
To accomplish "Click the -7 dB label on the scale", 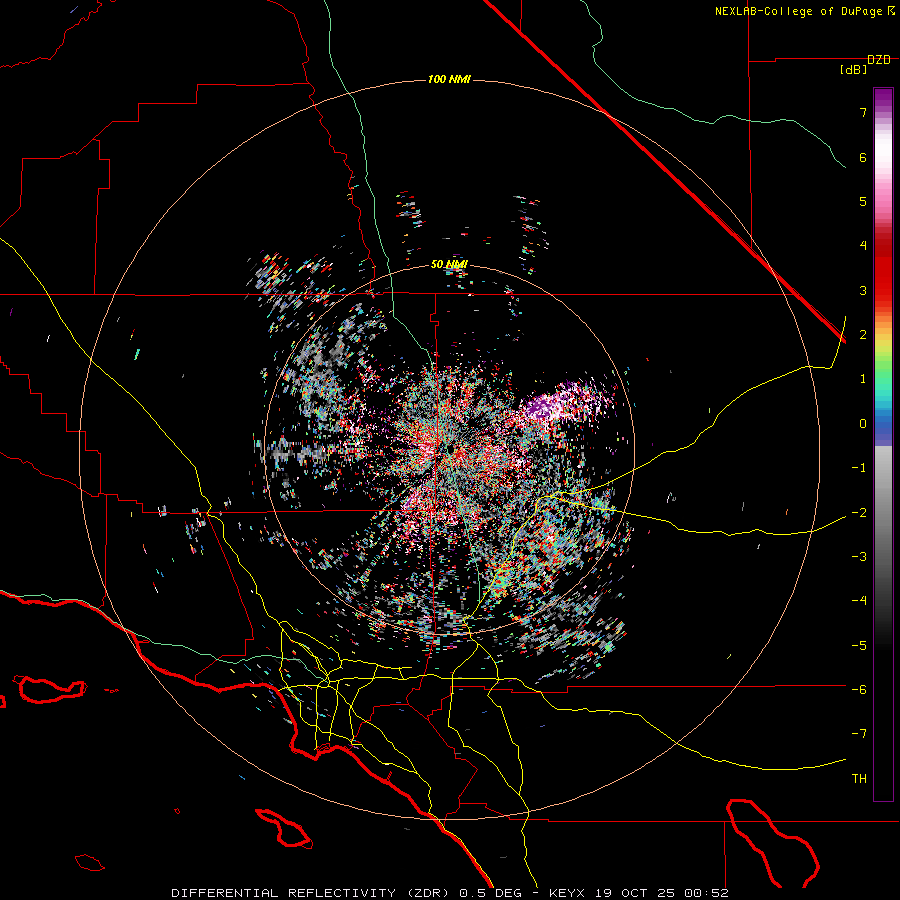I will click(859, 734).
